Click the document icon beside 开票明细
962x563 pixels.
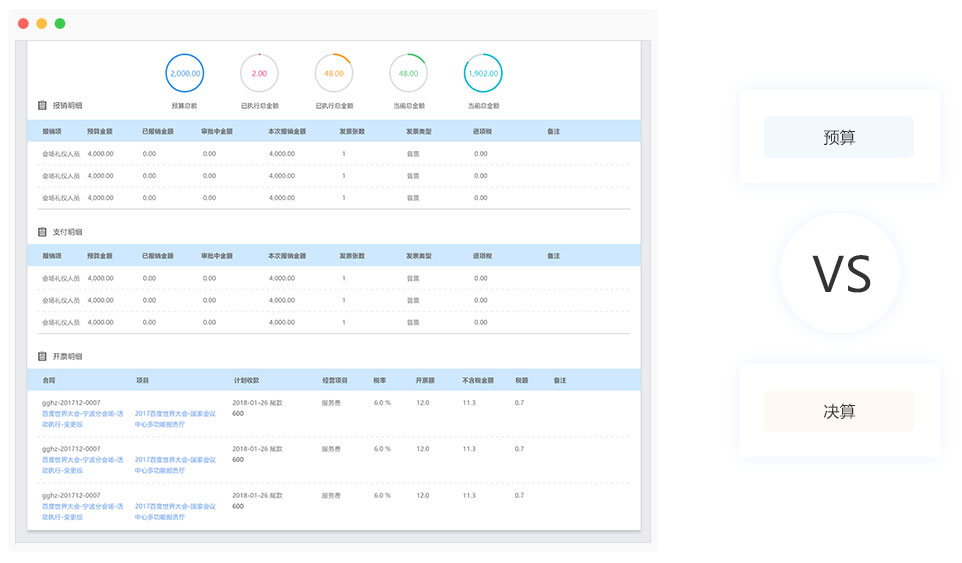point(42,356)
